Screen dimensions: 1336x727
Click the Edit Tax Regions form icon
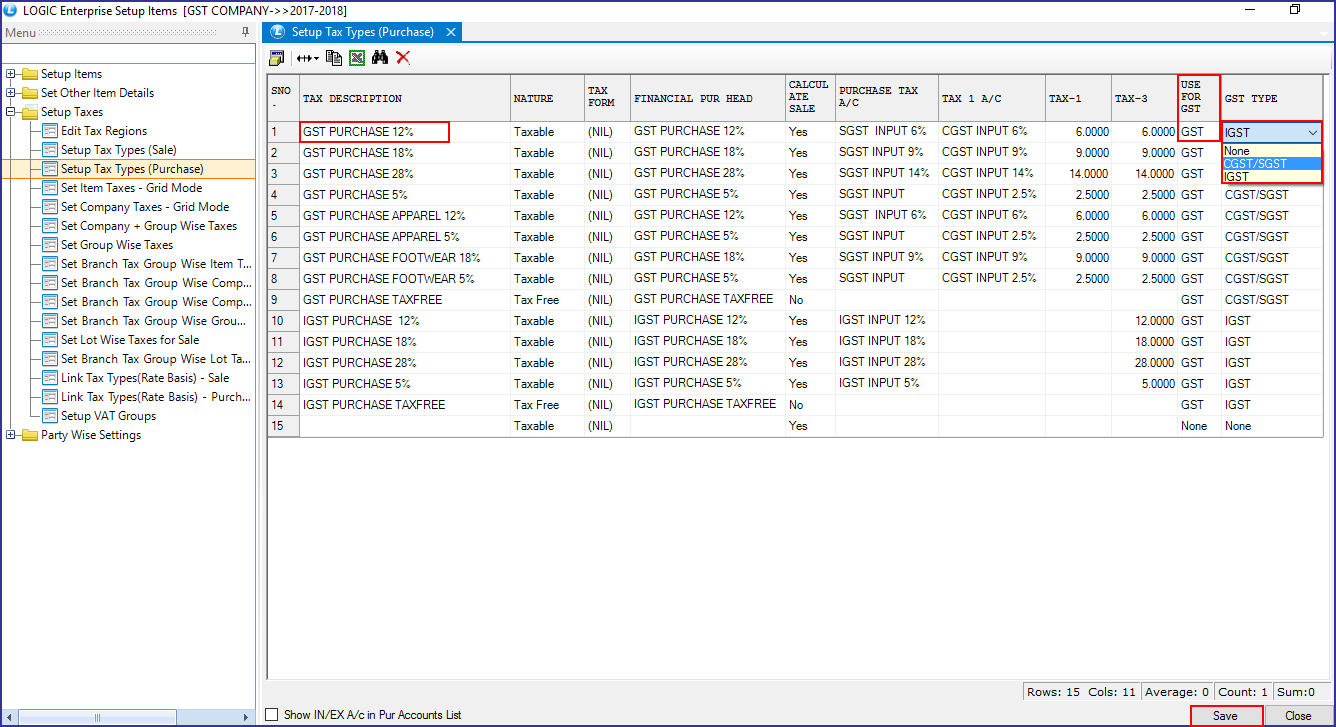(49, 131)
